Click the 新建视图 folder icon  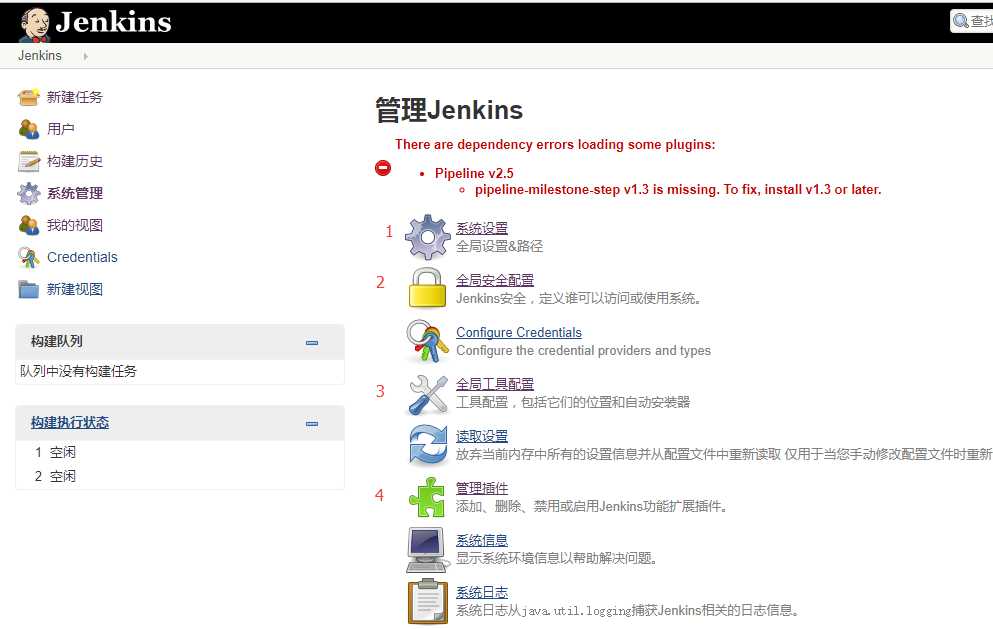click(28, 289)
